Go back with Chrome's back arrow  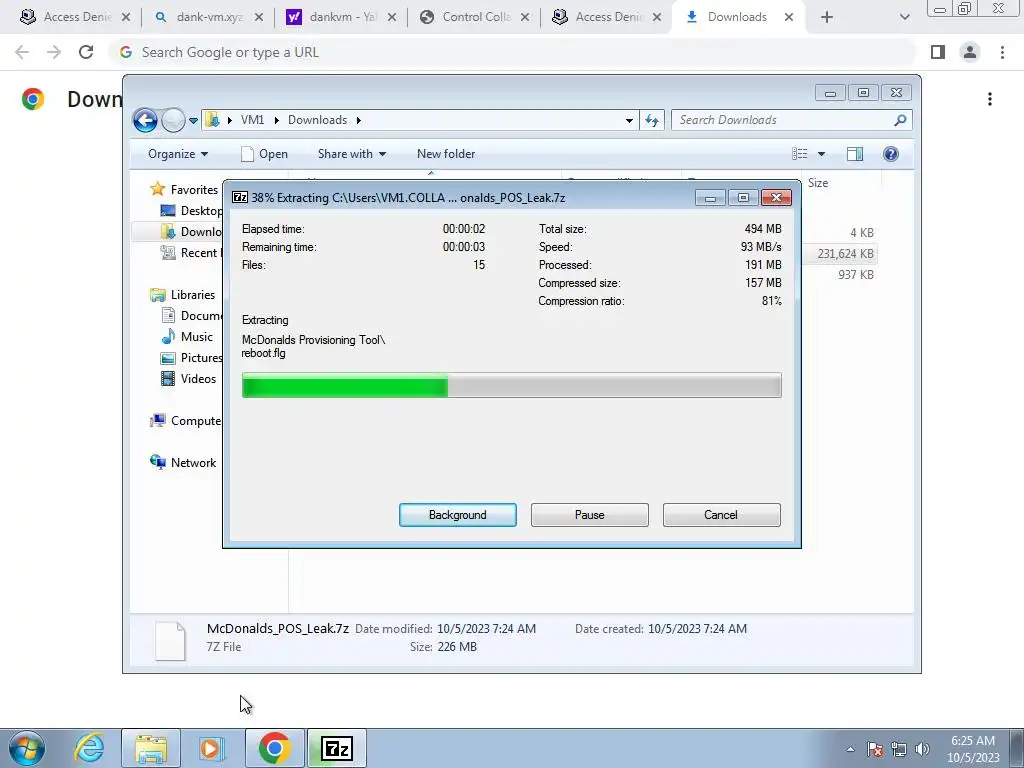pyautogui.click(x=22, y=52)
